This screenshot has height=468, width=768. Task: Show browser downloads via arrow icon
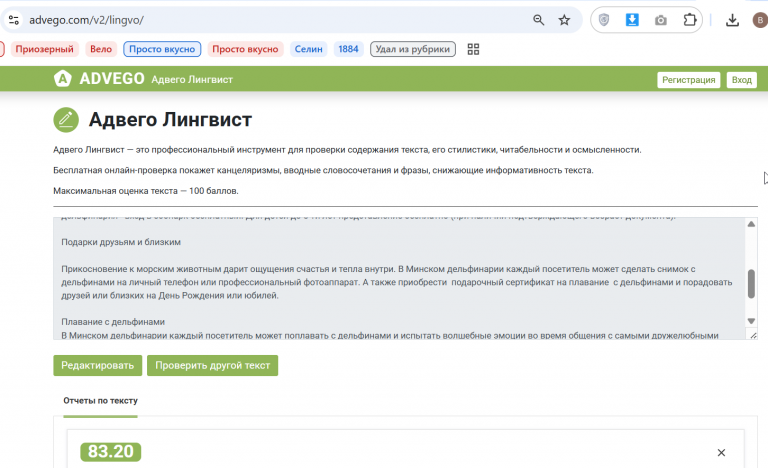coord(732,20)
